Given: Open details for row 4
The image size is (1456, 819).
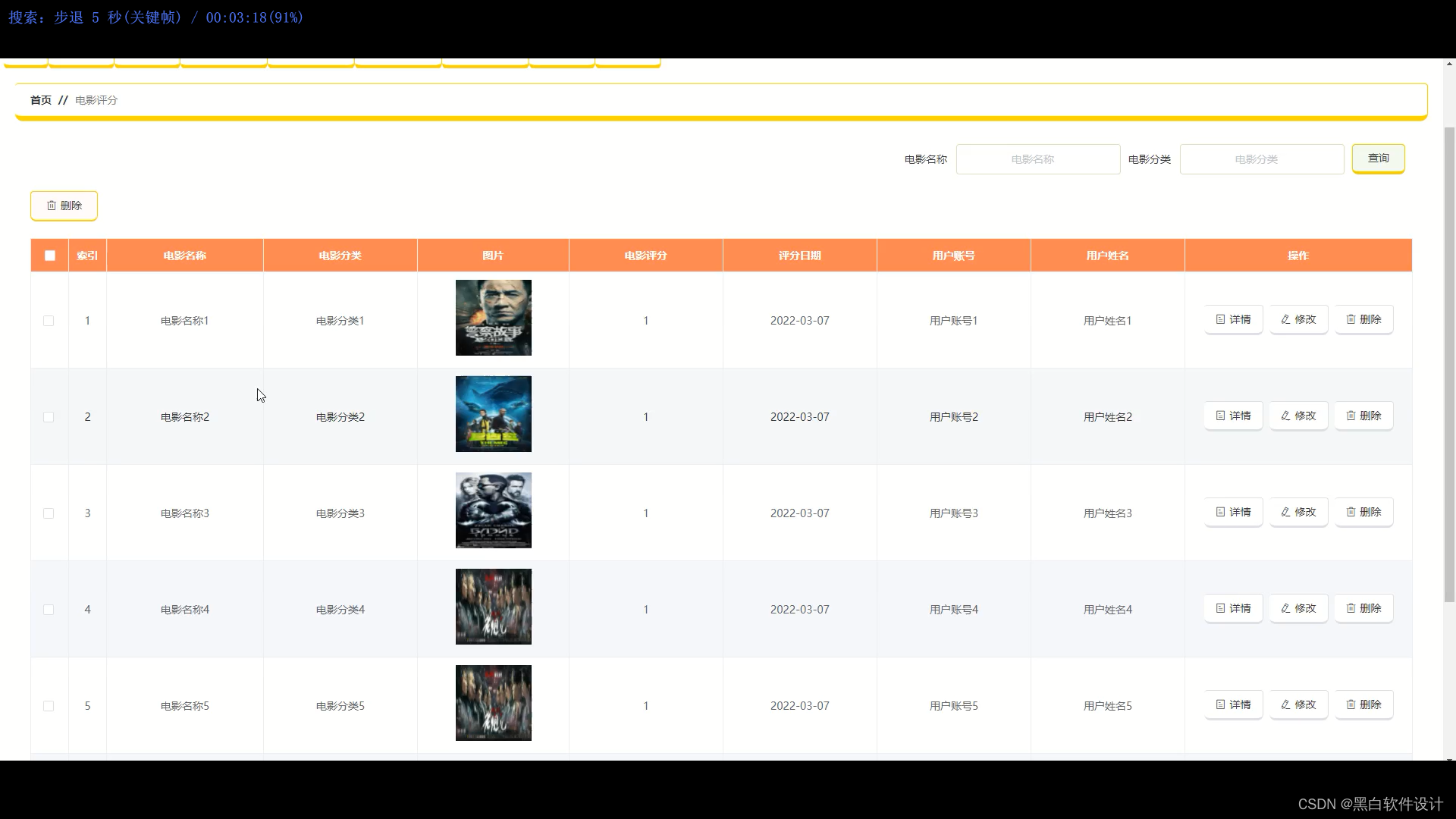Looking at the screenshot, I should tap(1233, 608).
